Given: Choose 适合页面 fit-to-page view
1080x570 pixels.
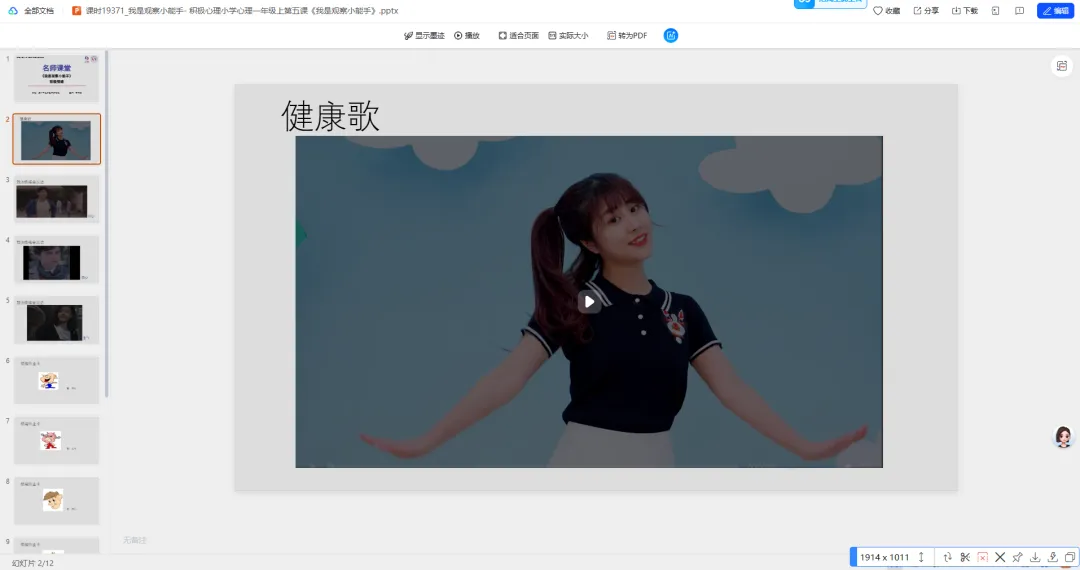Looking at the screenshot, I should coord(519,36).
